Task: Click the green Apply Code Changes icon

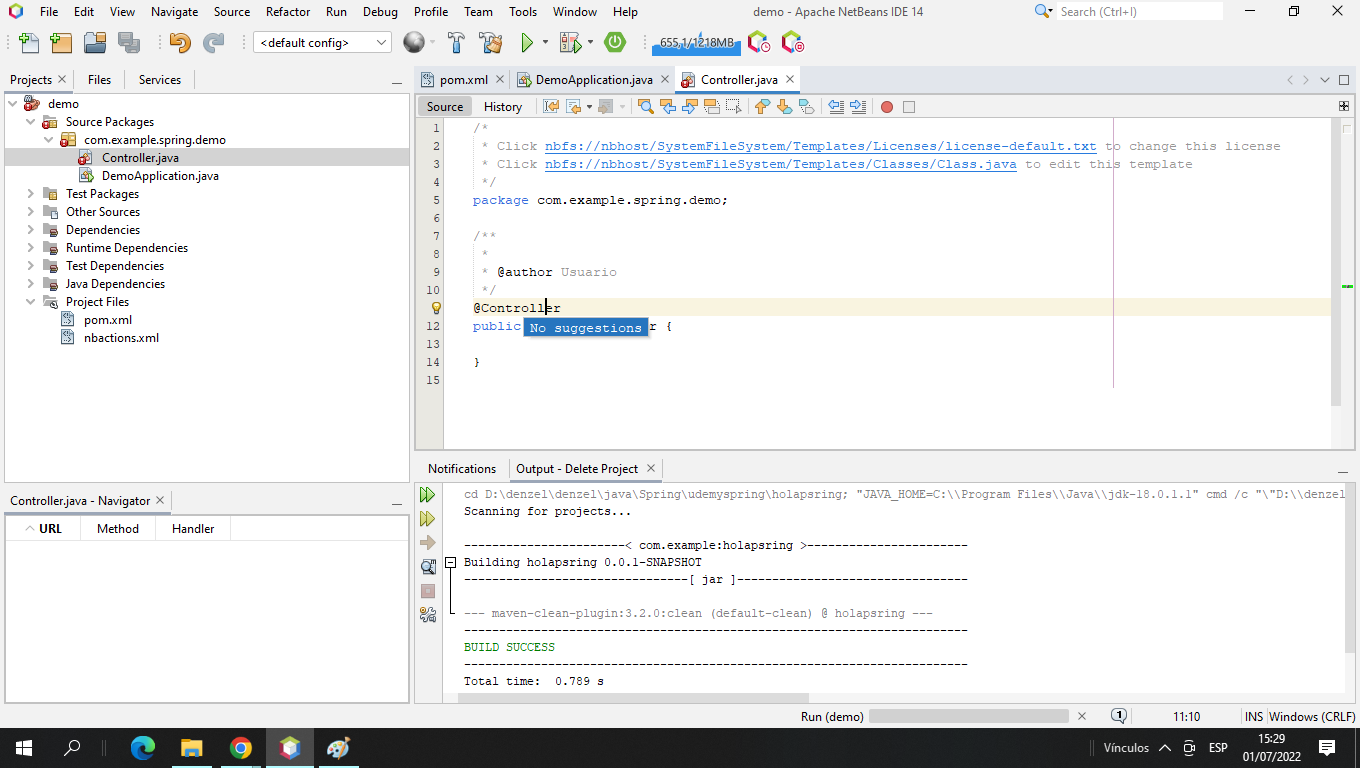Action: click(x=615, y=43)
